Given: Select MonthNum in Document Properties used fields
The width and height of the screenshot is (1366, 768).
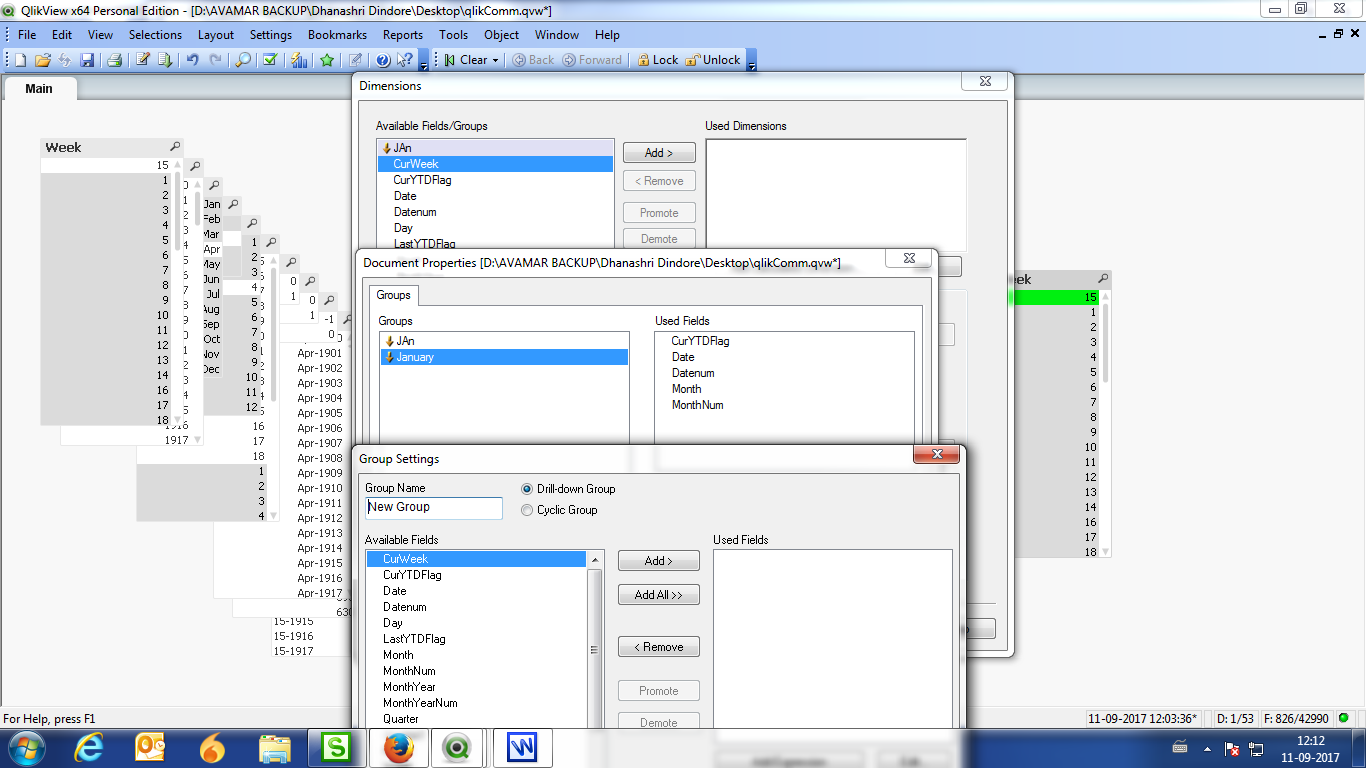Looking at the screenshot, I should [697, 405].
